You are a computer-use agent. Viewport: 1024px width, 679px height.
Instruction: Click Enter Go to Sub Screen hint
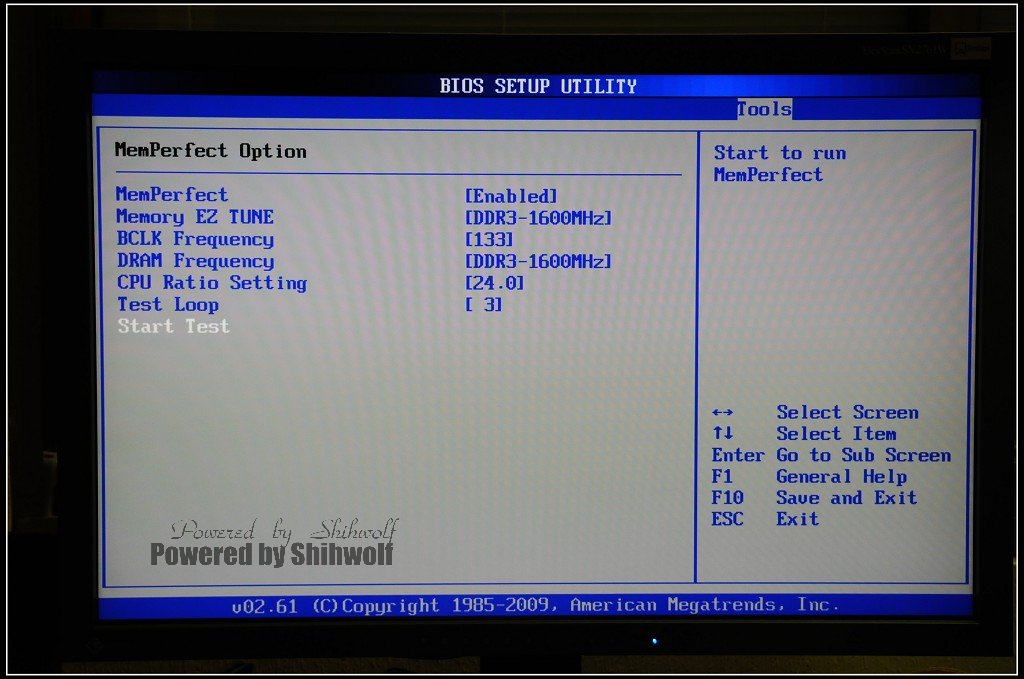tap(831, 455)
